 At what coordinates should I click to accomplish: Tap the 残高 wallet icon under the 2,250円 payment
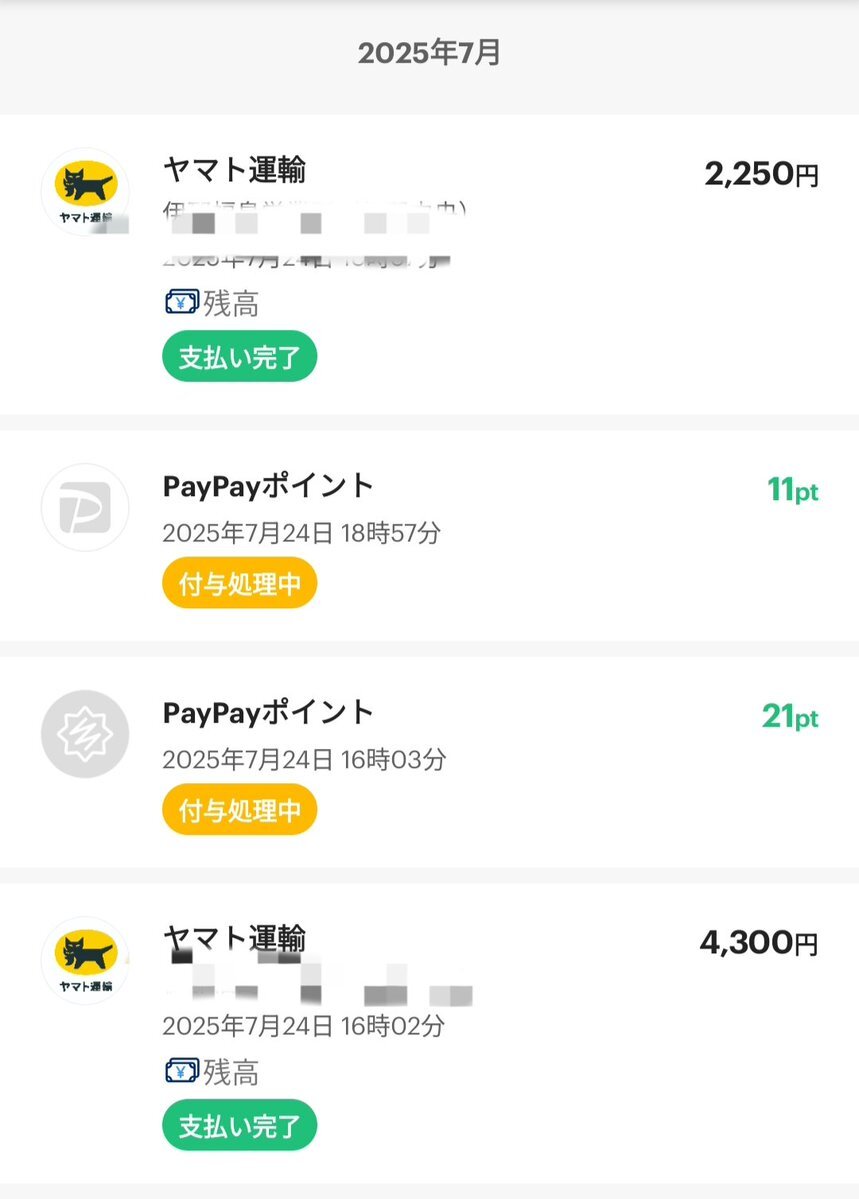click(182, 303)
